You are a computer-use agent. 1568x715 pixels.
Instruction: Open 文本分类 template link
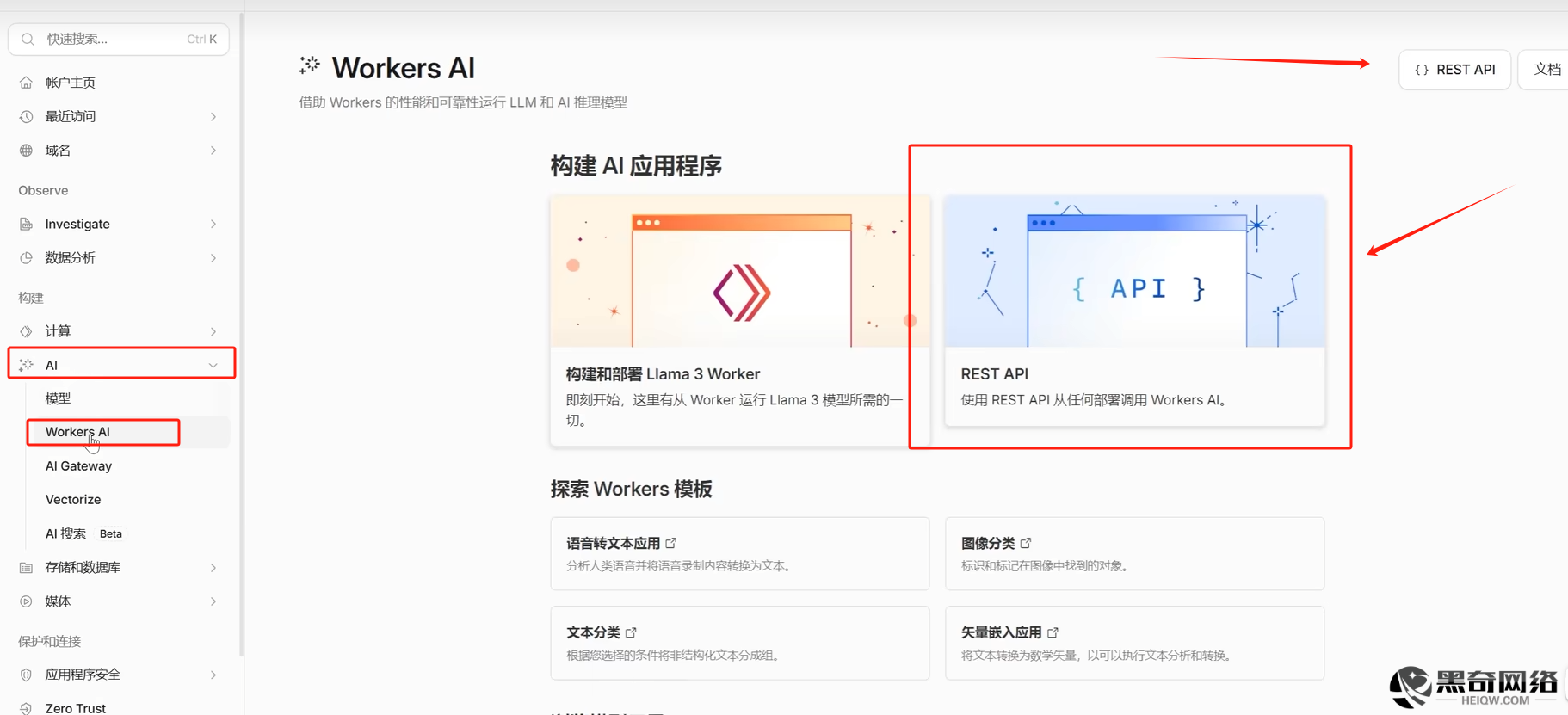pyautogui.click(x=602, y=632)
